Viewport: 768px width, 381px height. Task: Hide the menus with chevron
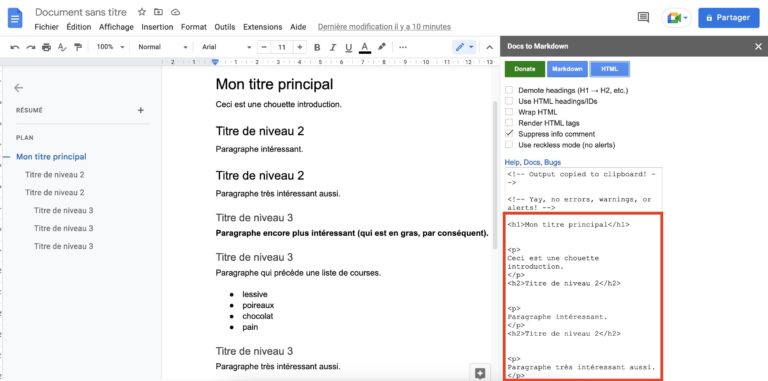click(489, 47)
